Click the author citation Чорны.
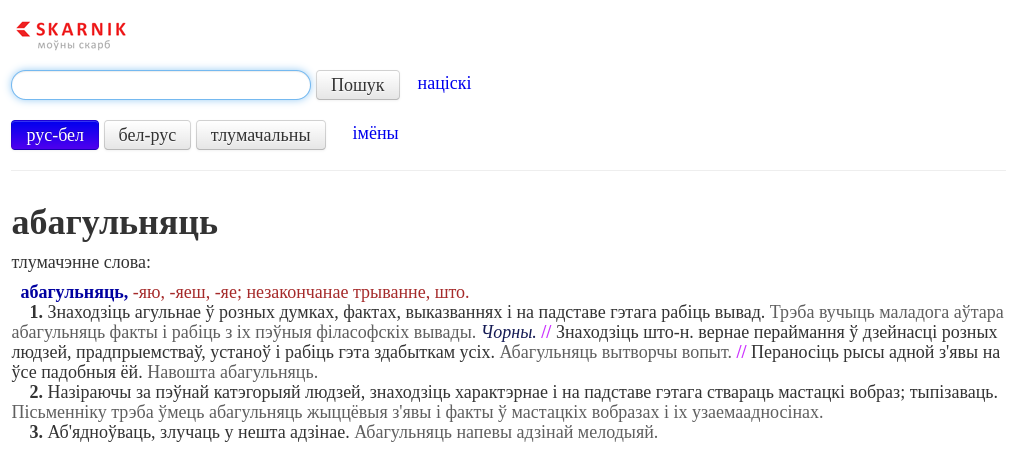Image resolution: width=1021 pixels, height=457 pixels. point(509,333)
